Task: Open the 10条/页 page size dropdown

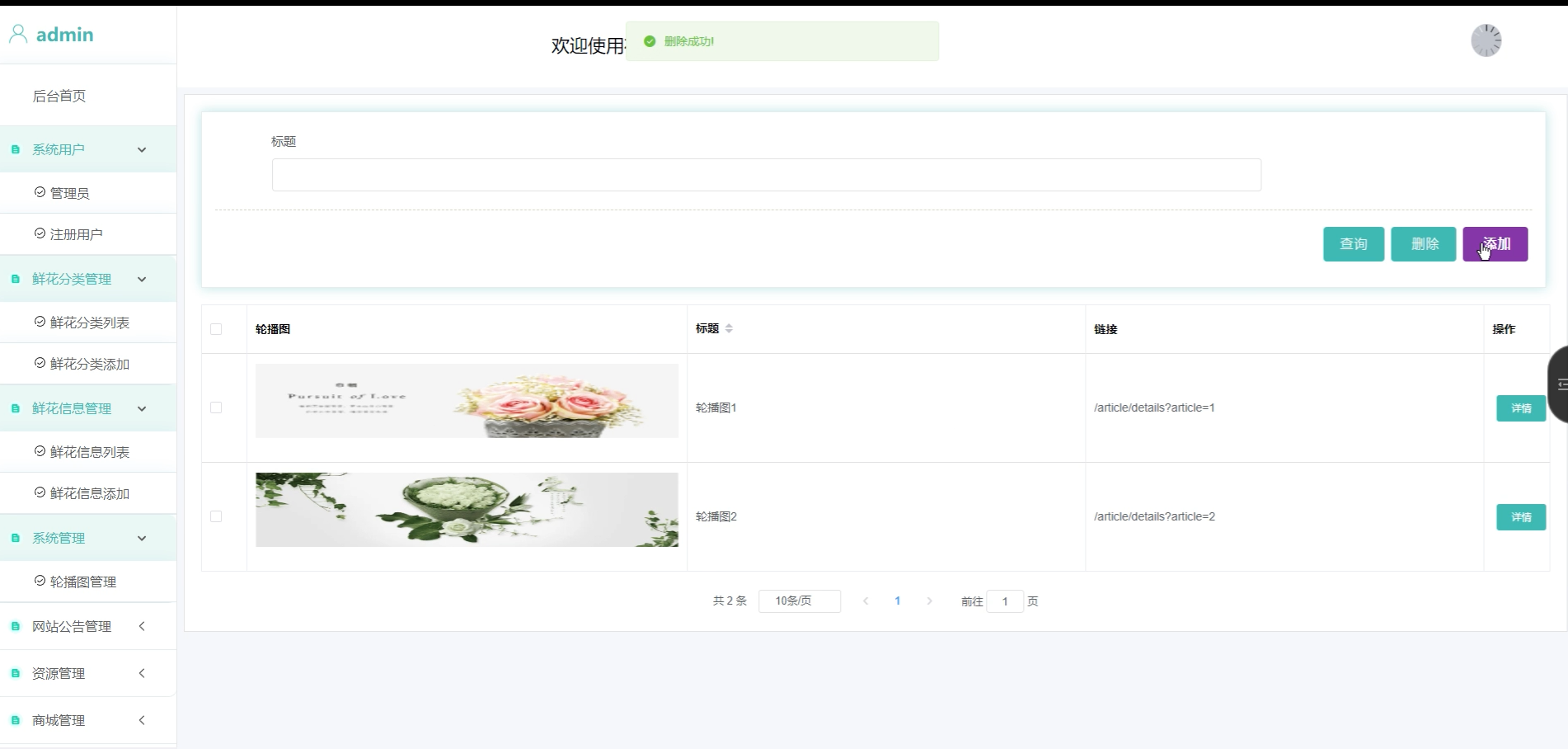Action: coord(800,601)
